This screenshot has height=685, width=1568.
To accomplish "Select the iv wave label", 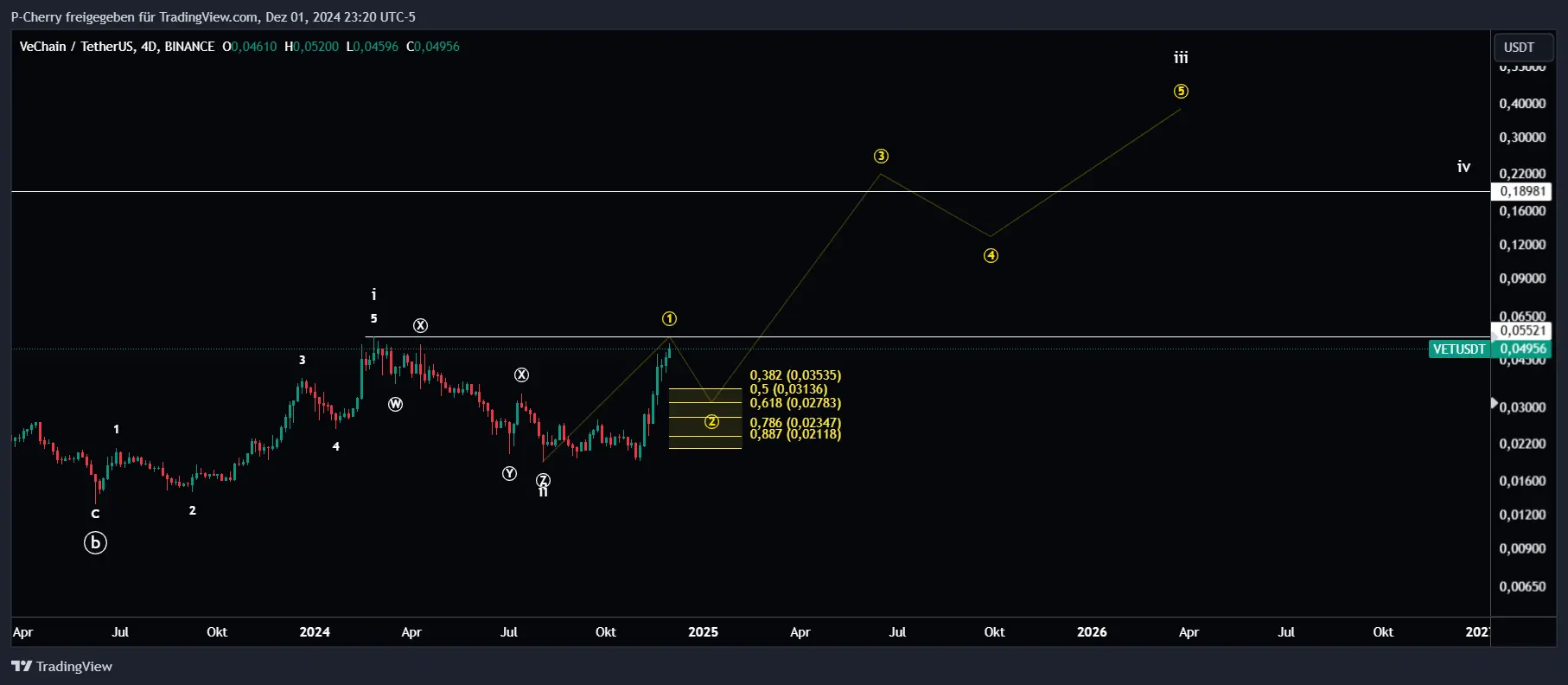I will (1463, 167).
